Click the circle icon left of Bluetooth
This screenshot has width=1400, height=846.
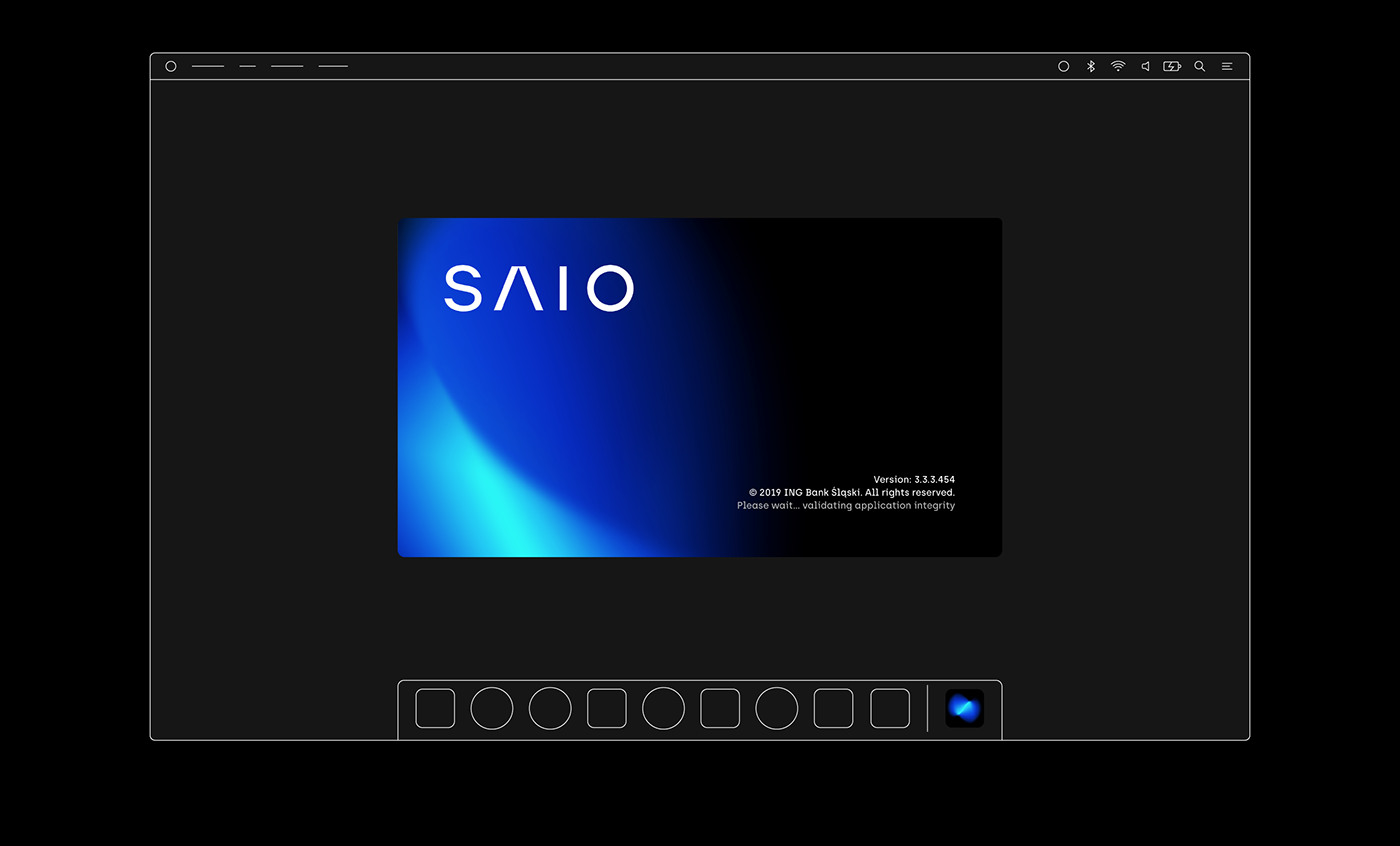(1064, 66)
